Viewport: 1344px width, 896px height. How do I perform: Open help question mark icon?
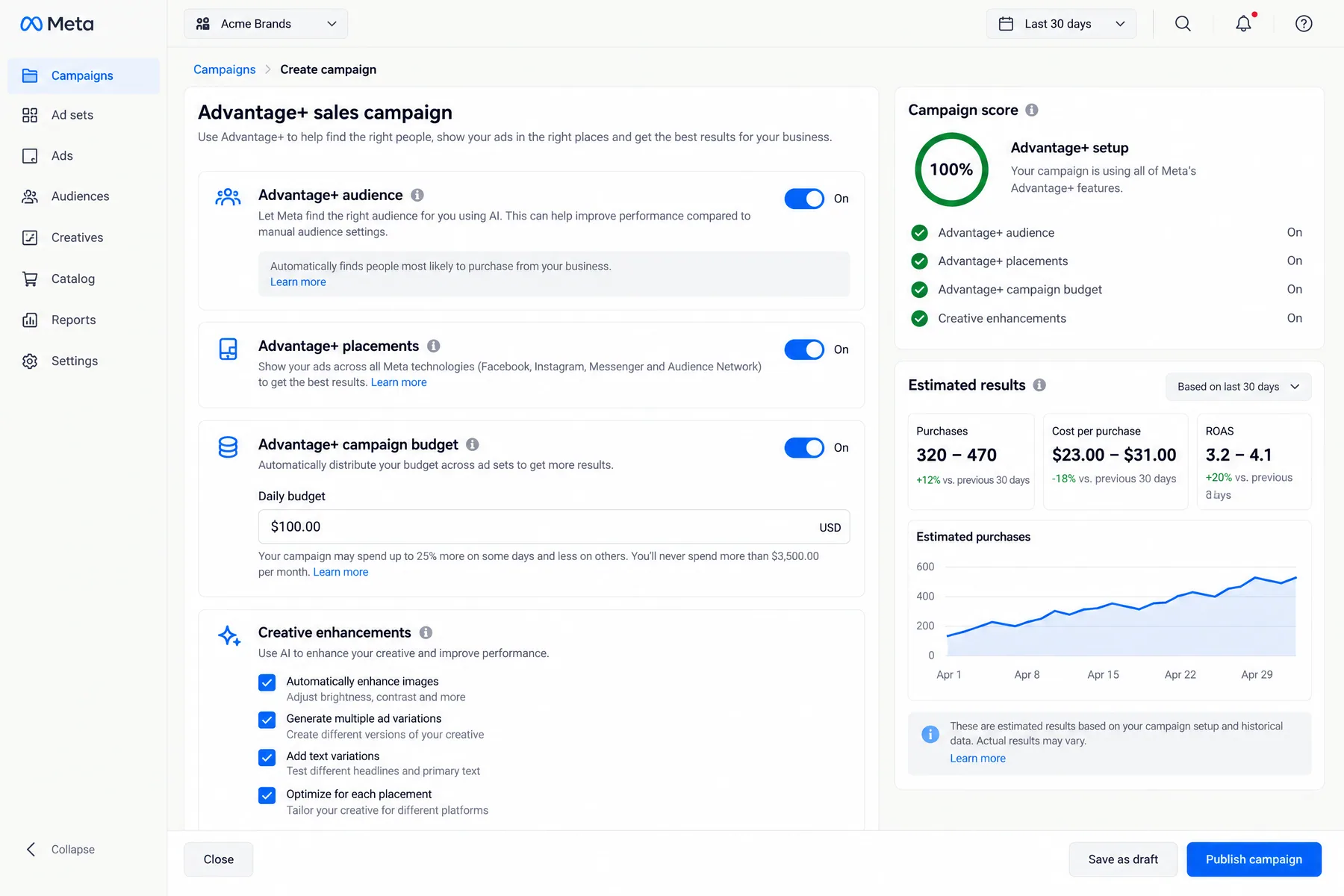point(1304,24)
